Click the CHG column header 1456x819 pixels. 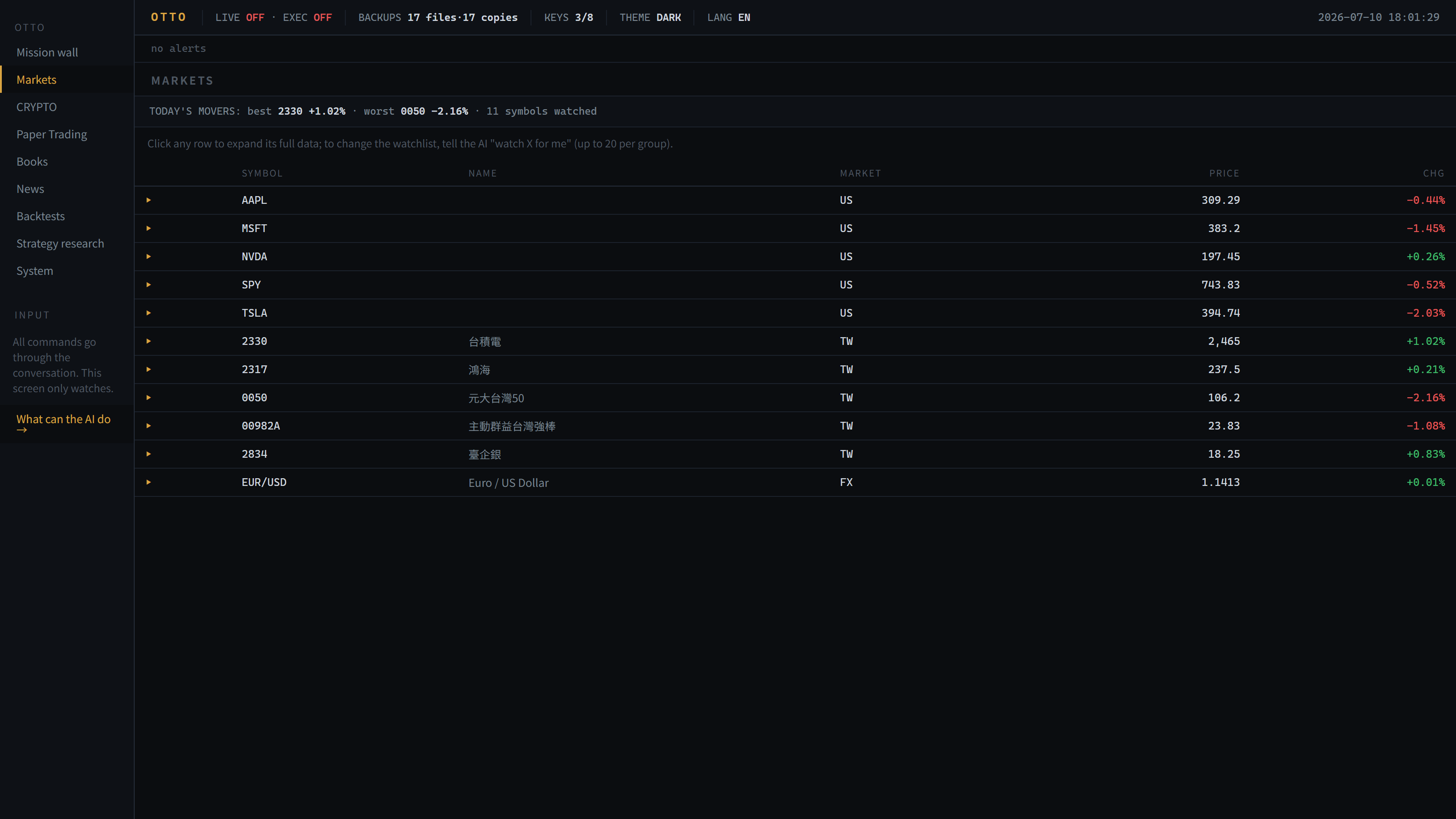tap(1434, 173)
